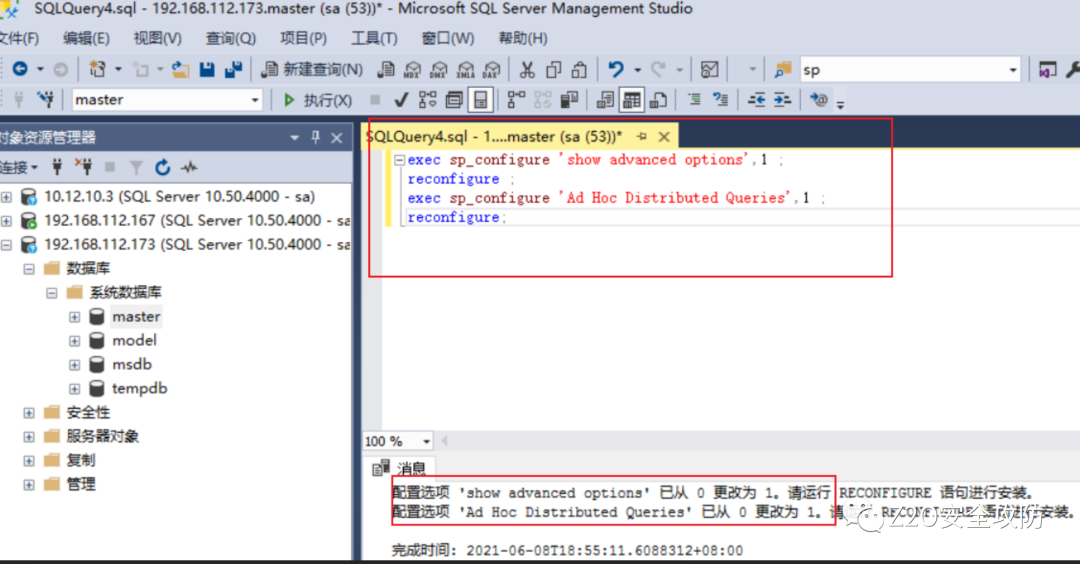Click the blue Navigate Backward arrow
This screenshot has width=1080, height=564.
(20, 69)
